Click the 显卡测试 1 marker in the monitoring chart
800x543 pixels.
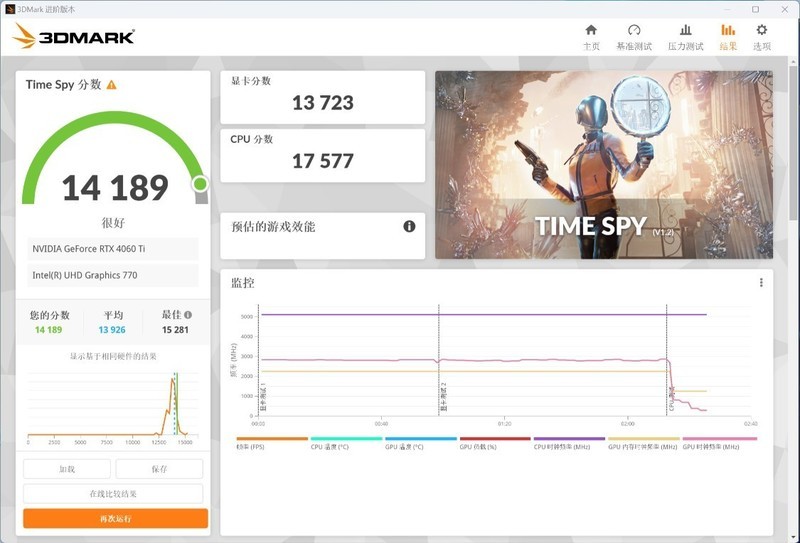[x=263, y=397]
